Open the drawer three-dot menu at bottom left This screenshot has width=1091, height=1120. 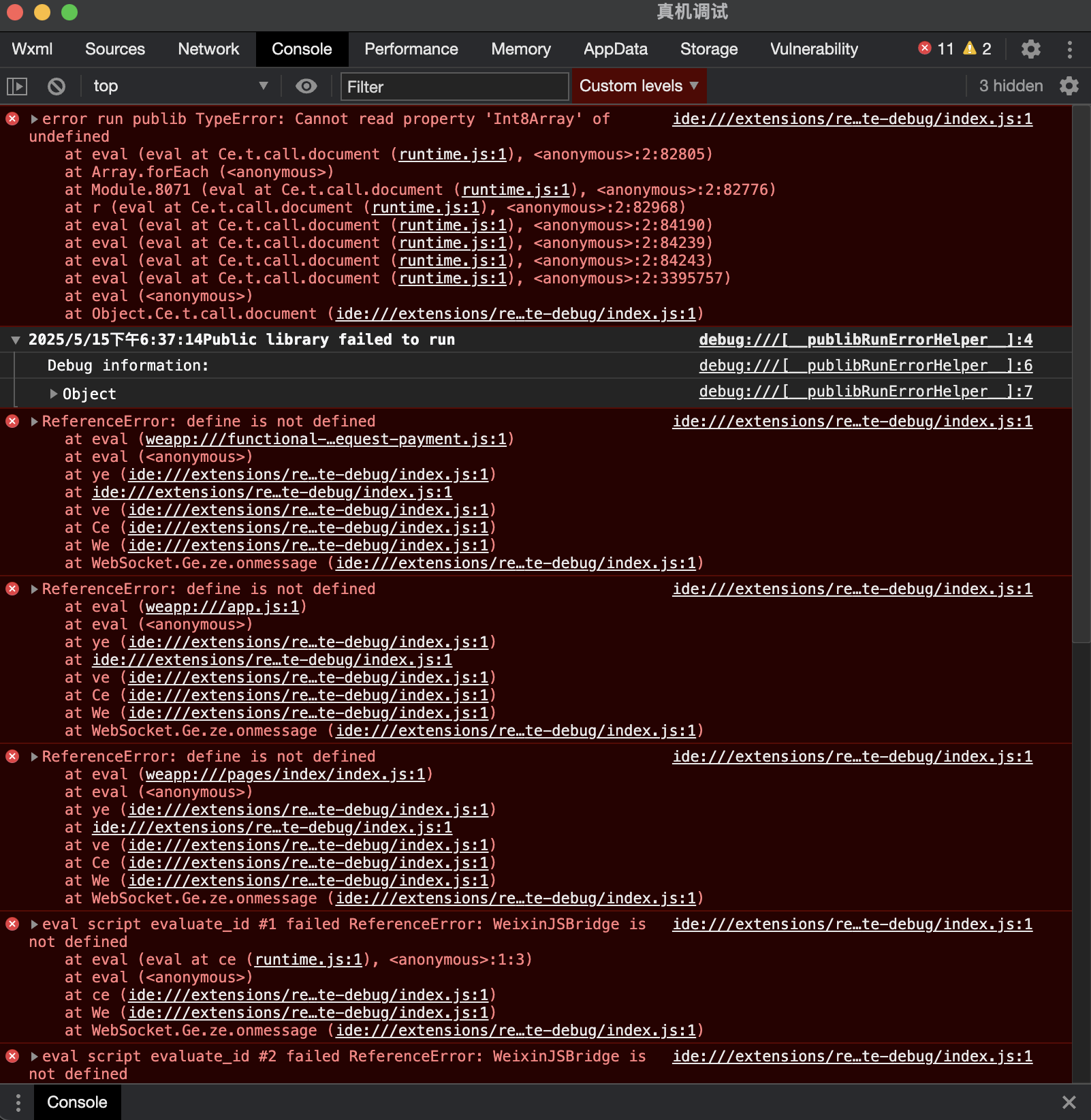pos(18,1102)
